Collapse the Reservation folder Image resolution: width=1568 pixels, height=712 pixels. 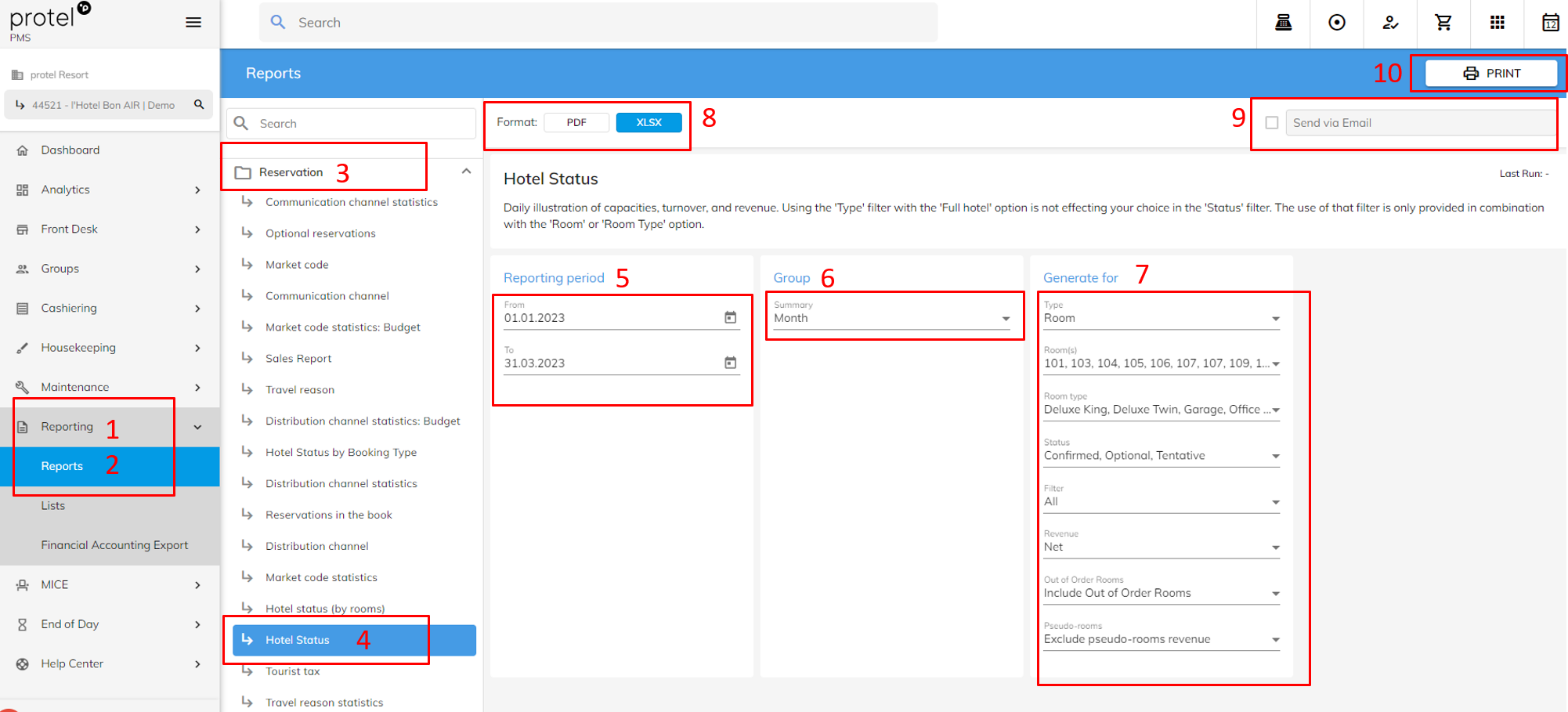(x=466, y=172)
